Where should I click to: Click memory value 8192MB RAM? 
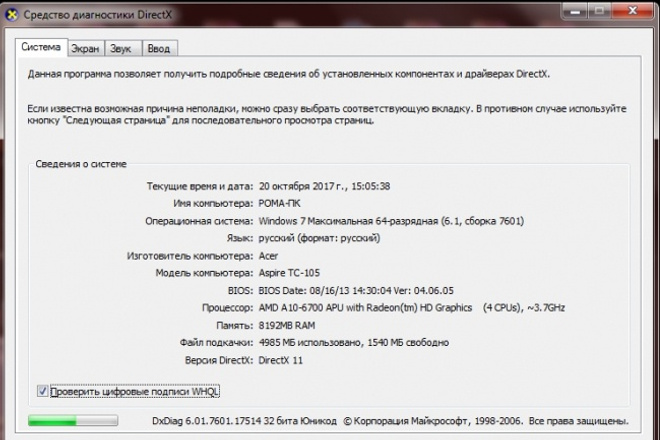pyautogui.click(x=287, y=325)
